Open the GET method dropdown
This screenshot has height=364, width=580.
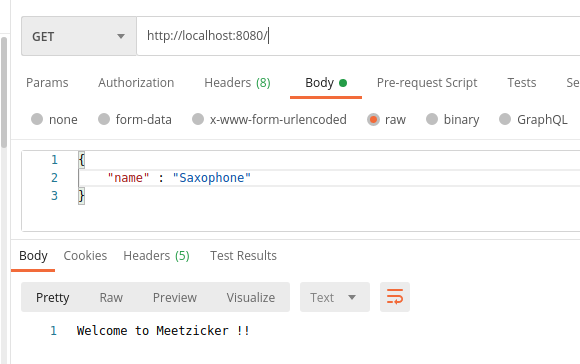[79, 36]
